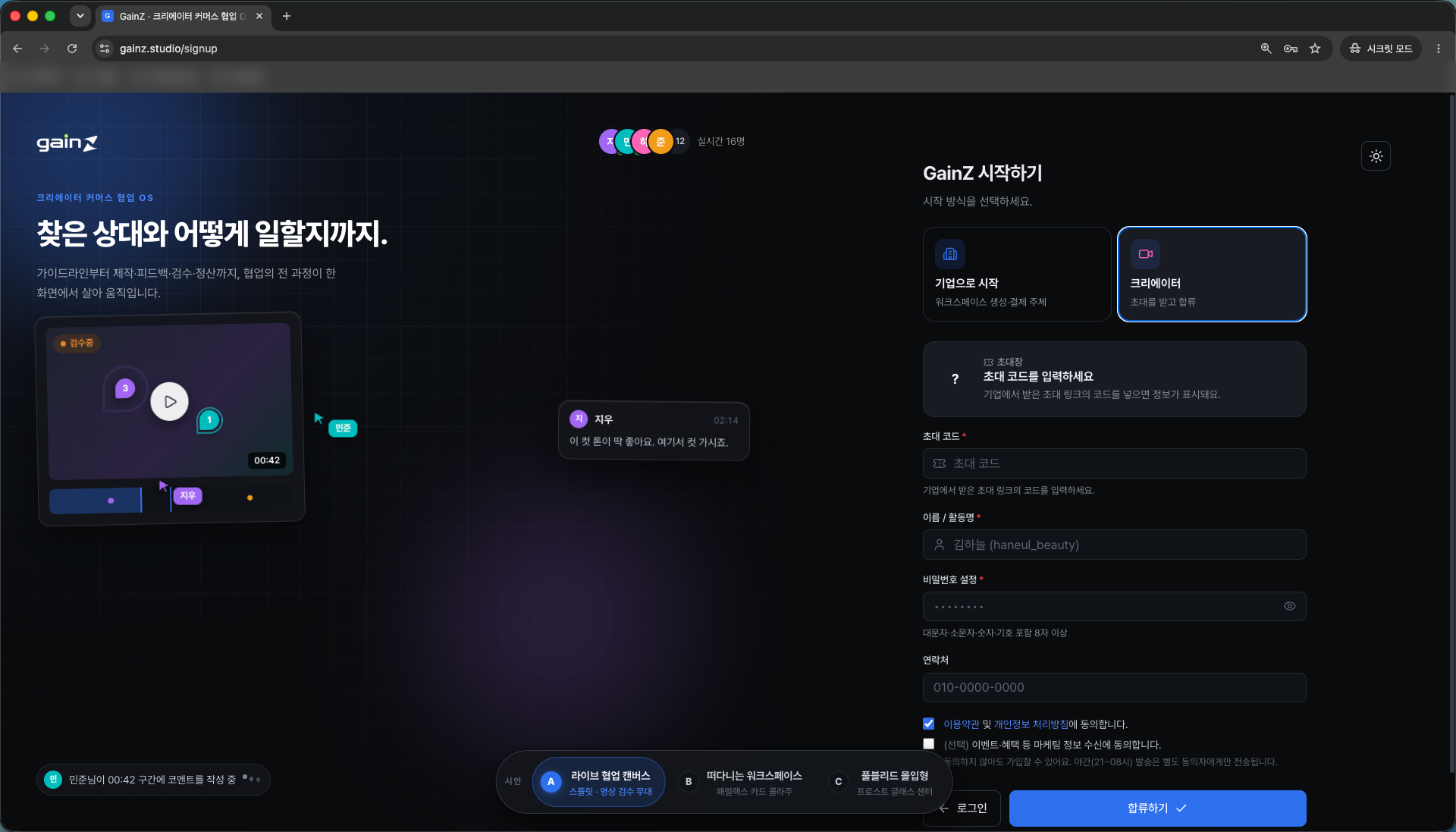This screenshot has height=832, width=1456.
Task: Open the 시크릿 모드 incognito menu
Action: [1380, 49]
